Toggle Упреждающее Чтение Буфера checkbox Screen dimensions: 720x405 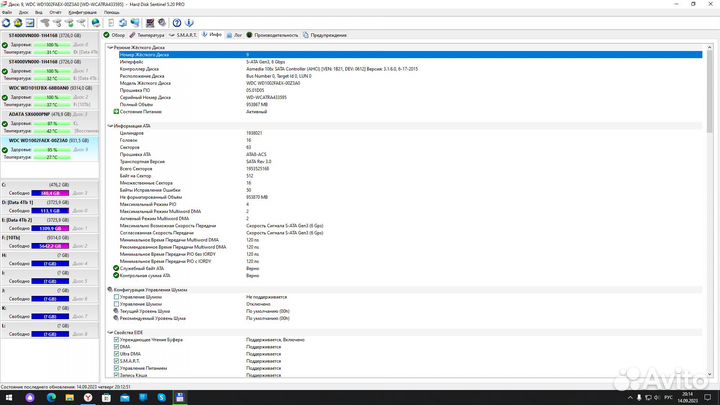click(x=116, y=340)
